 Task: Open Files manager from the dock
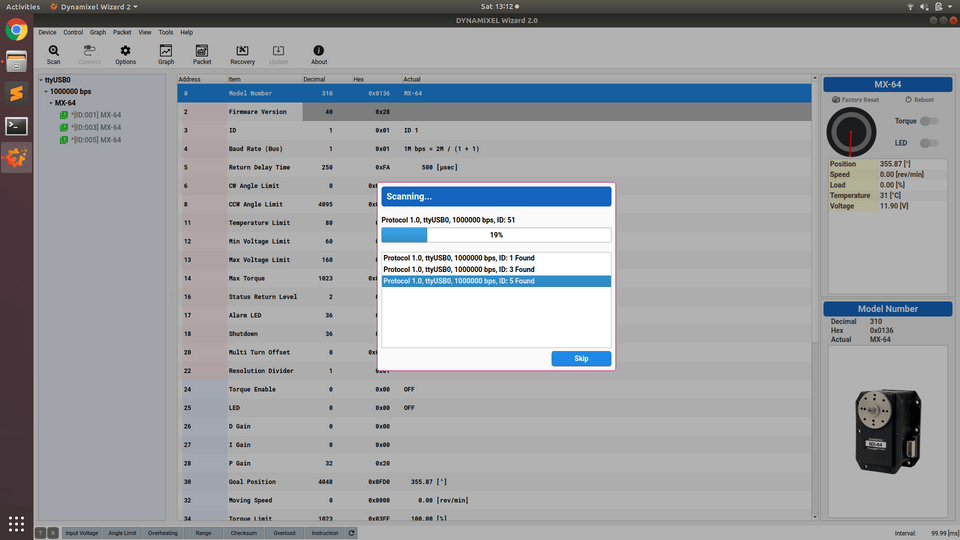coord(17,61)
